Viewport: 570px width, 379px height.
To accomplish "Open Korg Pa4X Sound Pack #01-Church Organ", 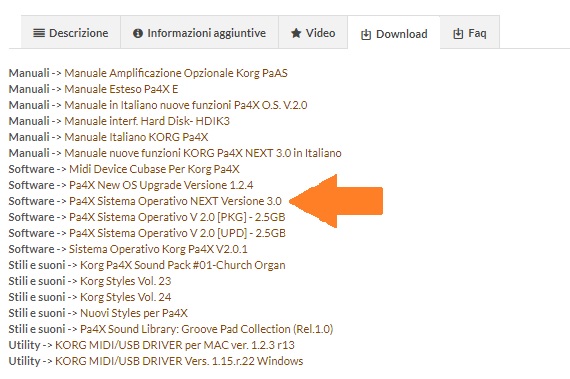I will click(x=182, y=265).
